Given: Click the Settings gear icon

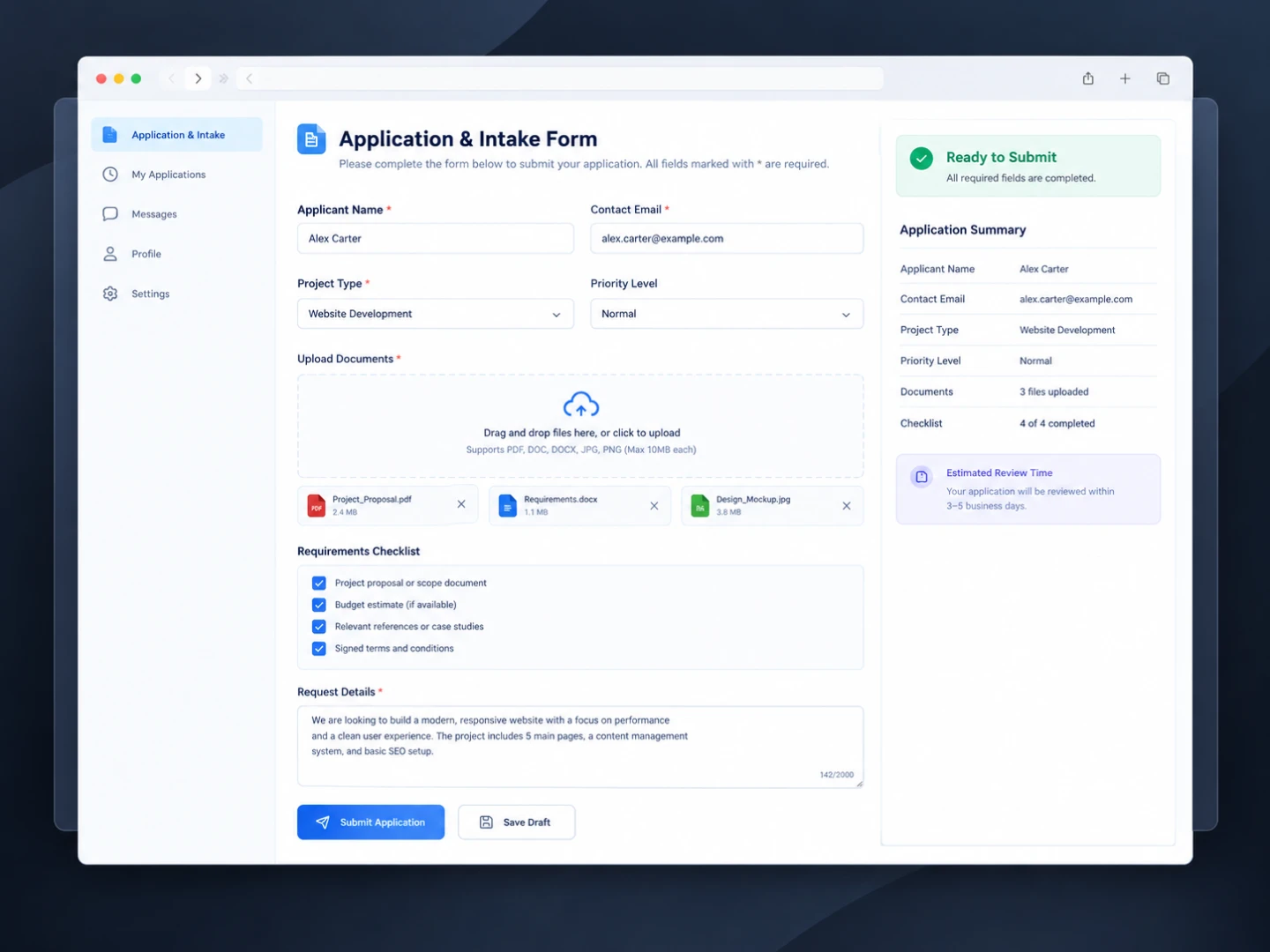Looking at the screenshot, I should coord(110,294).
